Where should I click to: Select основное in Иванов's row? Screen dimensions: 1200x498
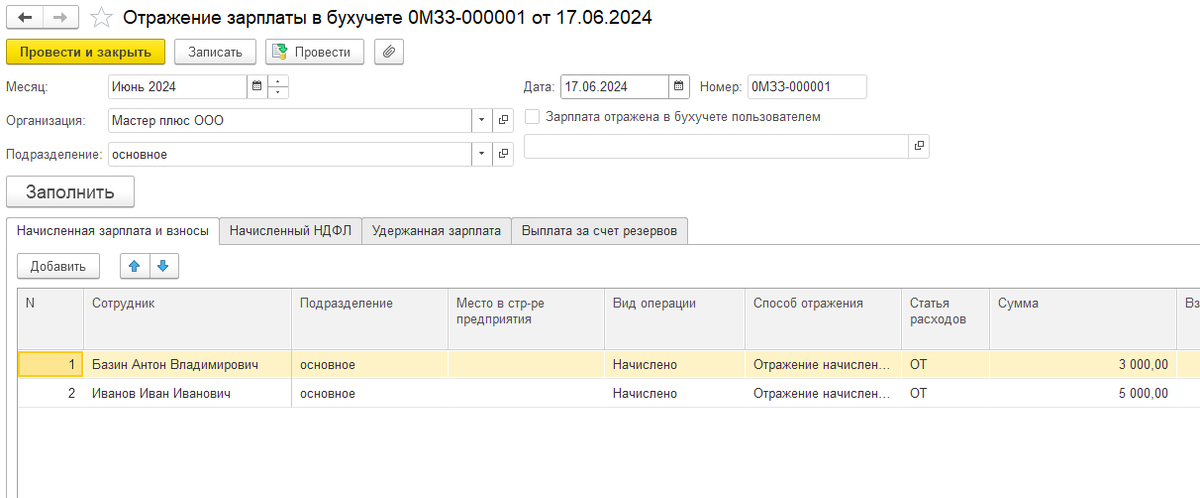370,394
